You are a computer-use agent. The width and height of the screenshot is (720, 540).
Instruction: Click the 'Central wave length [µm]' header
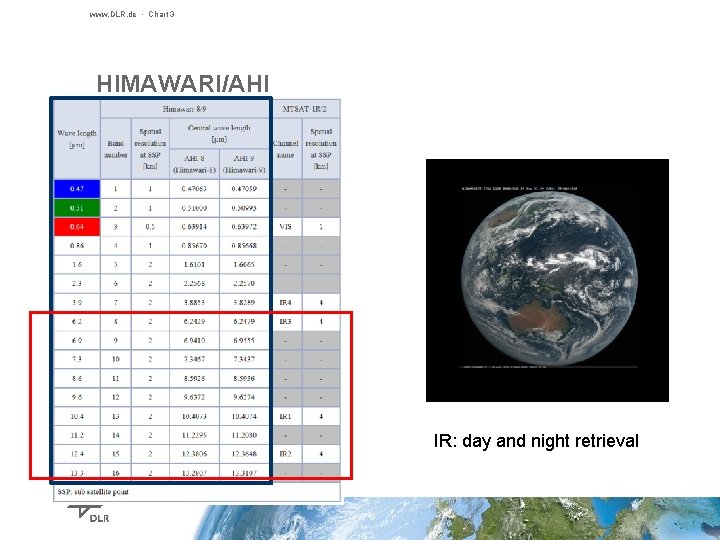click(219, 134)
